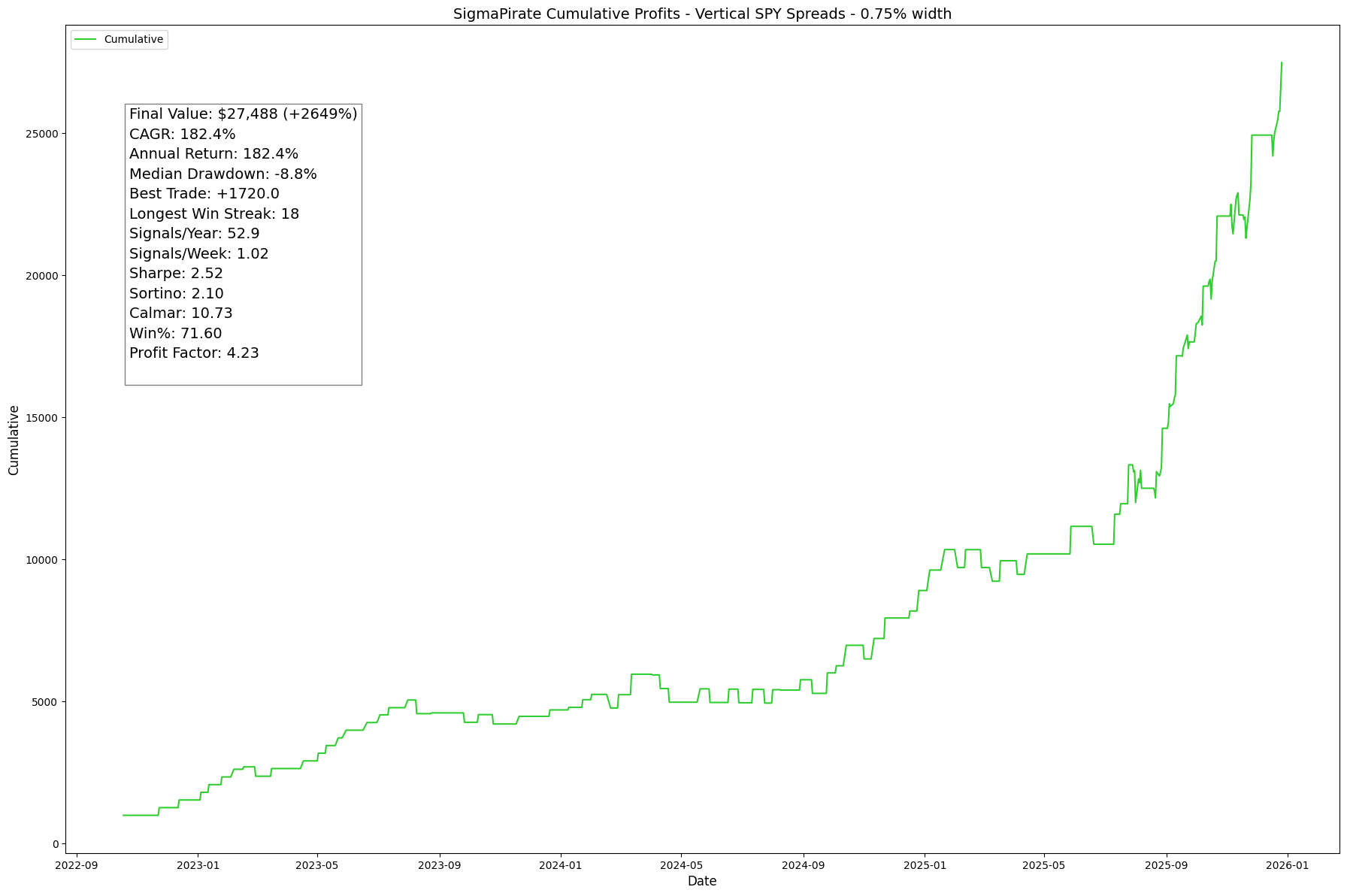Click the 25000 y-axis tick label
1347x896 pixels.
(43, 134)
